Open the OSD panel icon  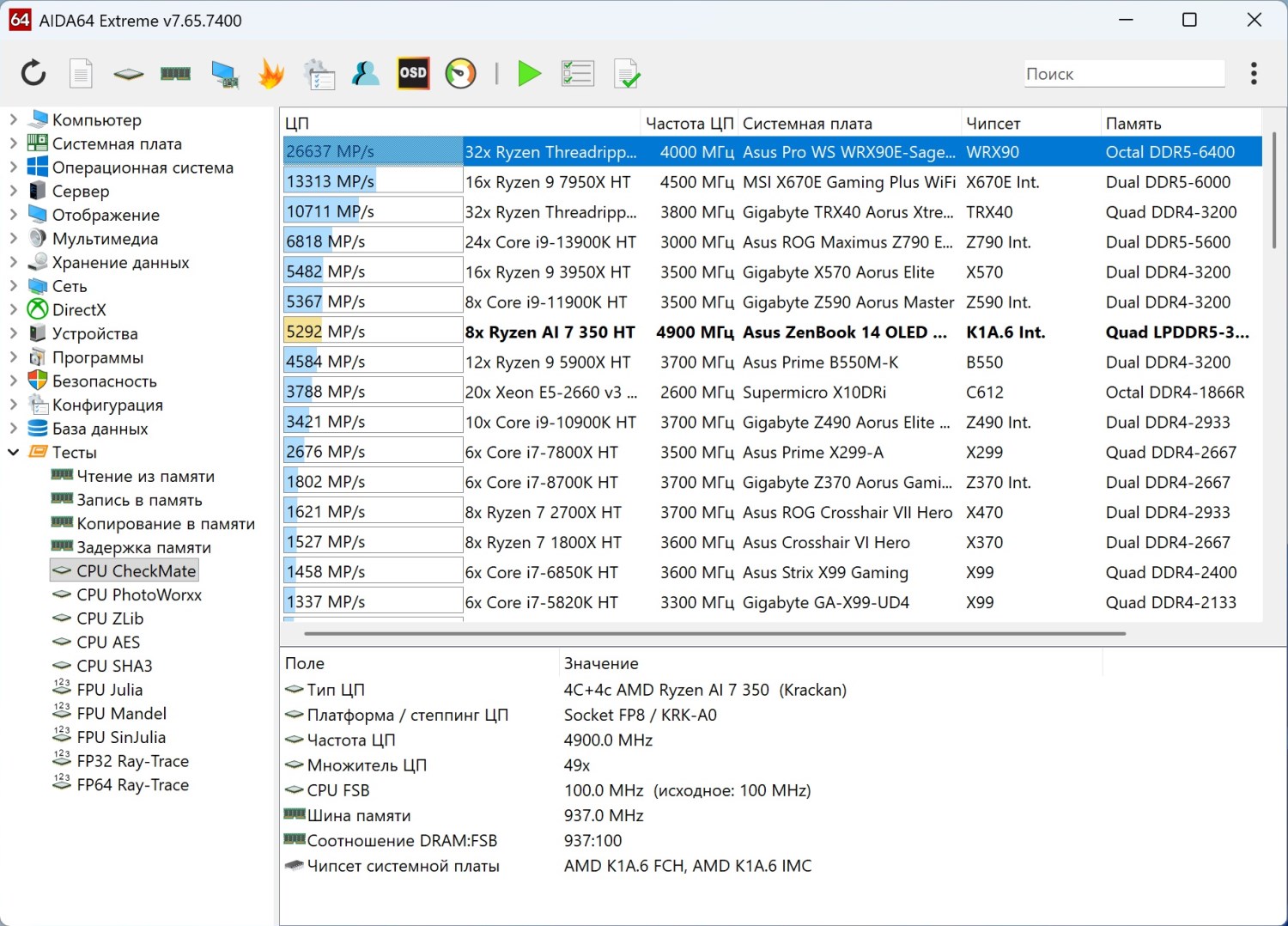413,74
